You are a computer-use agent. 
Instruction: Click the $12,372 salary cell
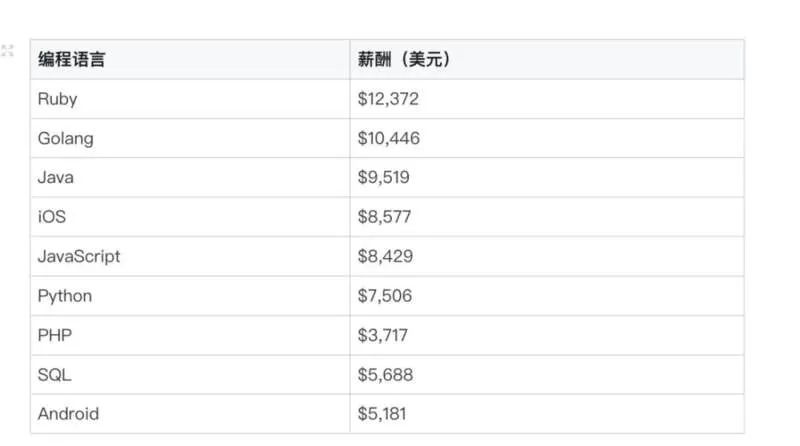point(547,99)
